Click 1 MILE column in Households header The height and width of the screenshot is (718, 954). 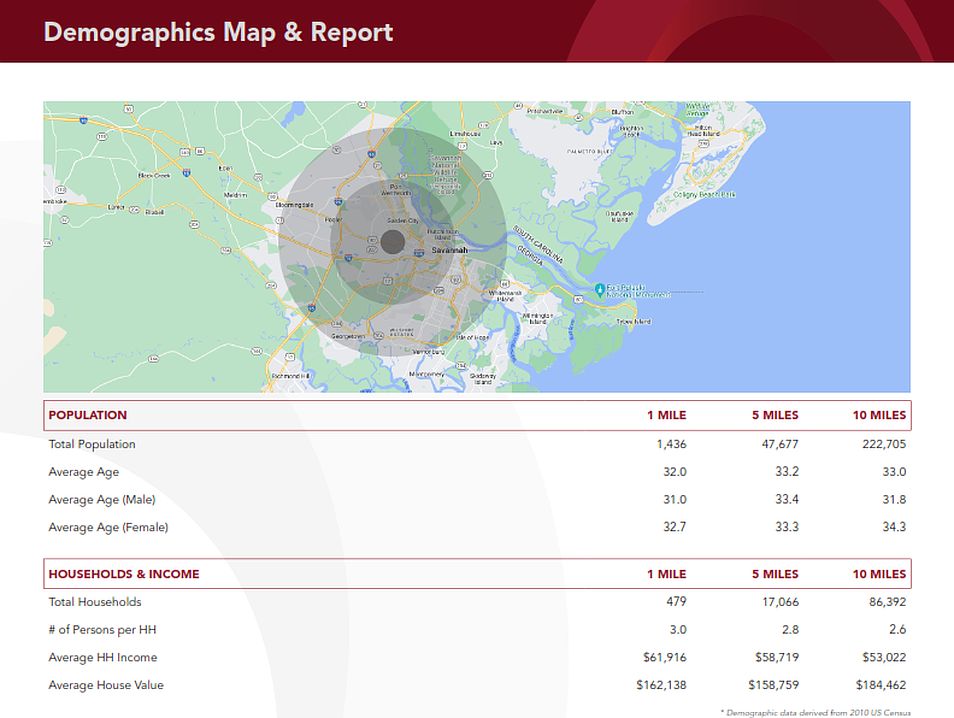[666, 574]
